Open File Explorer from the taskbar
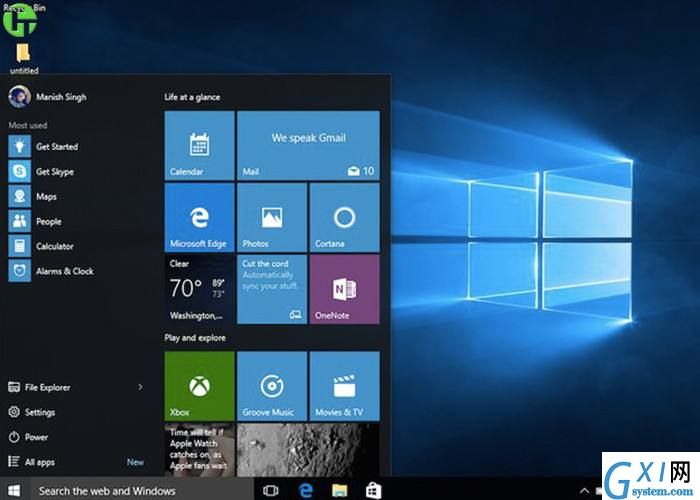This screenshot has height=500, width=700. (x=340, y=491)
